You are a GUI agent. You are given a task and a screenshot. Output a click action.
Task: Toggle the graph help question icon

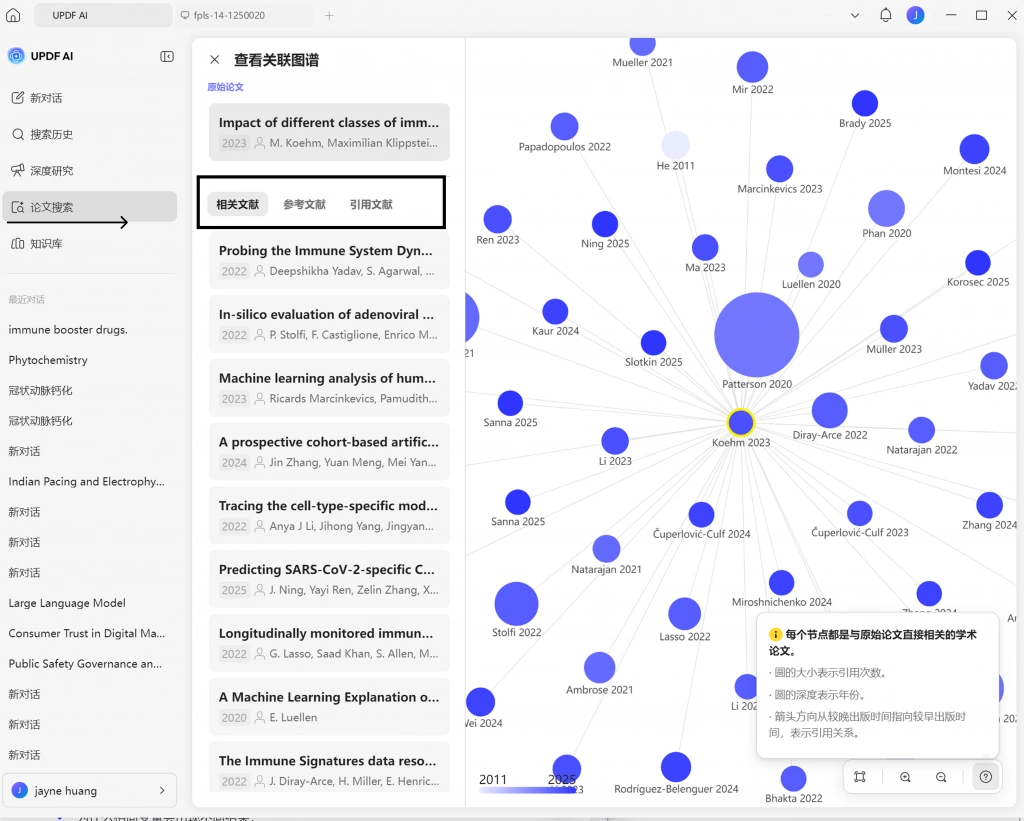click(985, 777)
